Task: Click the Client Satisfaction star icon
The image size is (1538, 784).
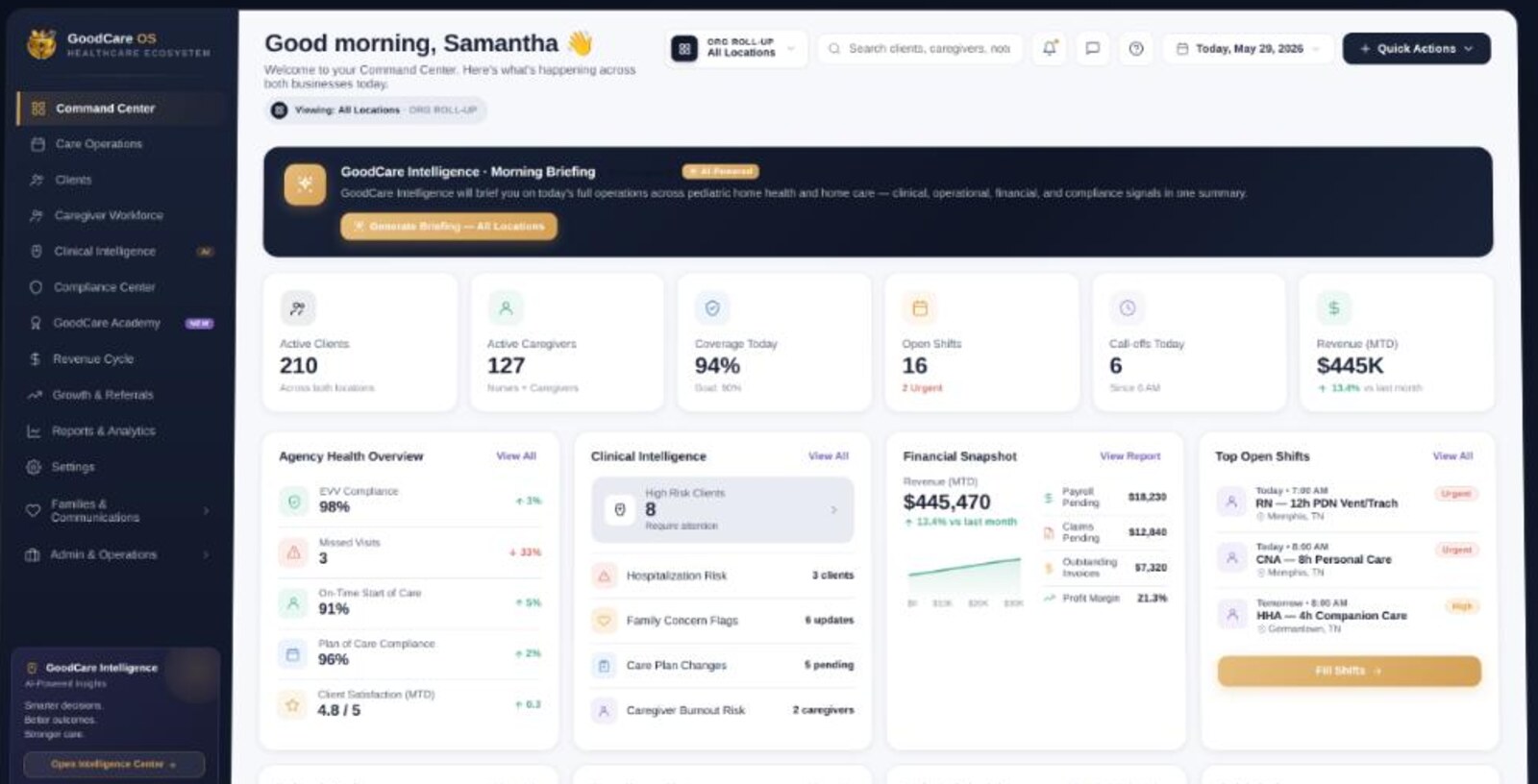Action: click(x=293, y=704)
